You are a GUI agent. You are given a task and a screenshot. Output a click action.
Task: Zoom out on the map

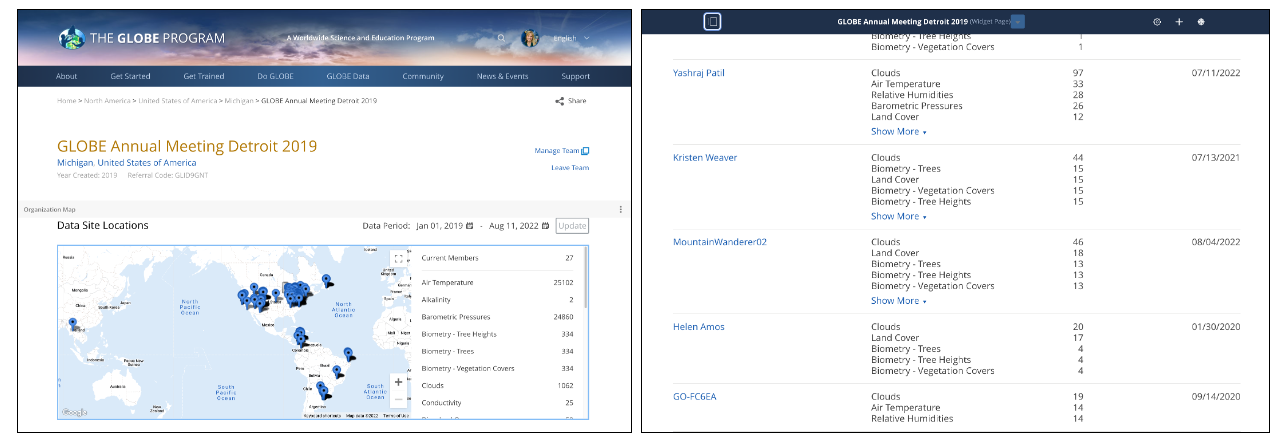(398, 399)
